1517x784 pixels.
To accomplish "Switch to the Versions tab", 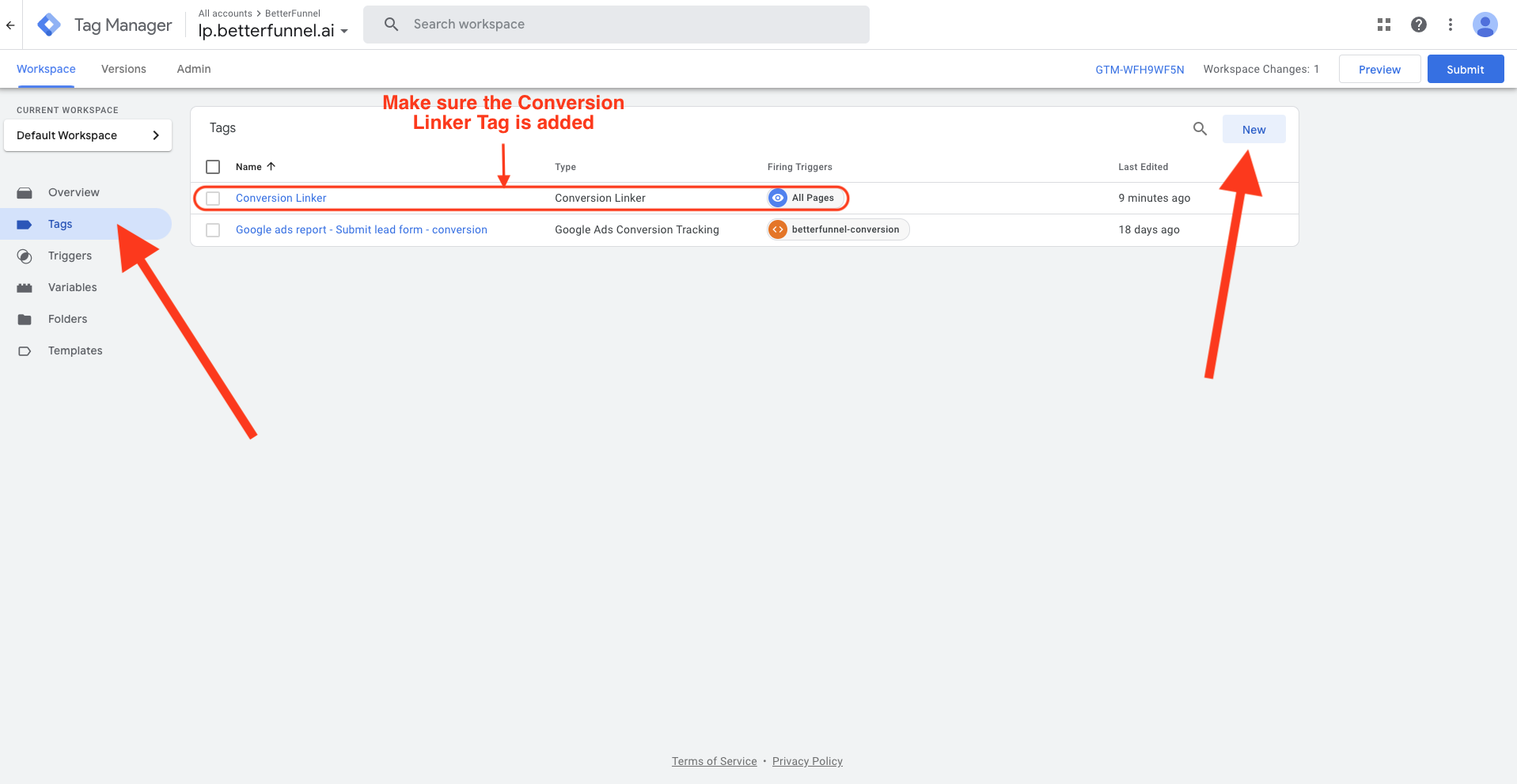I will coord(123,69).
